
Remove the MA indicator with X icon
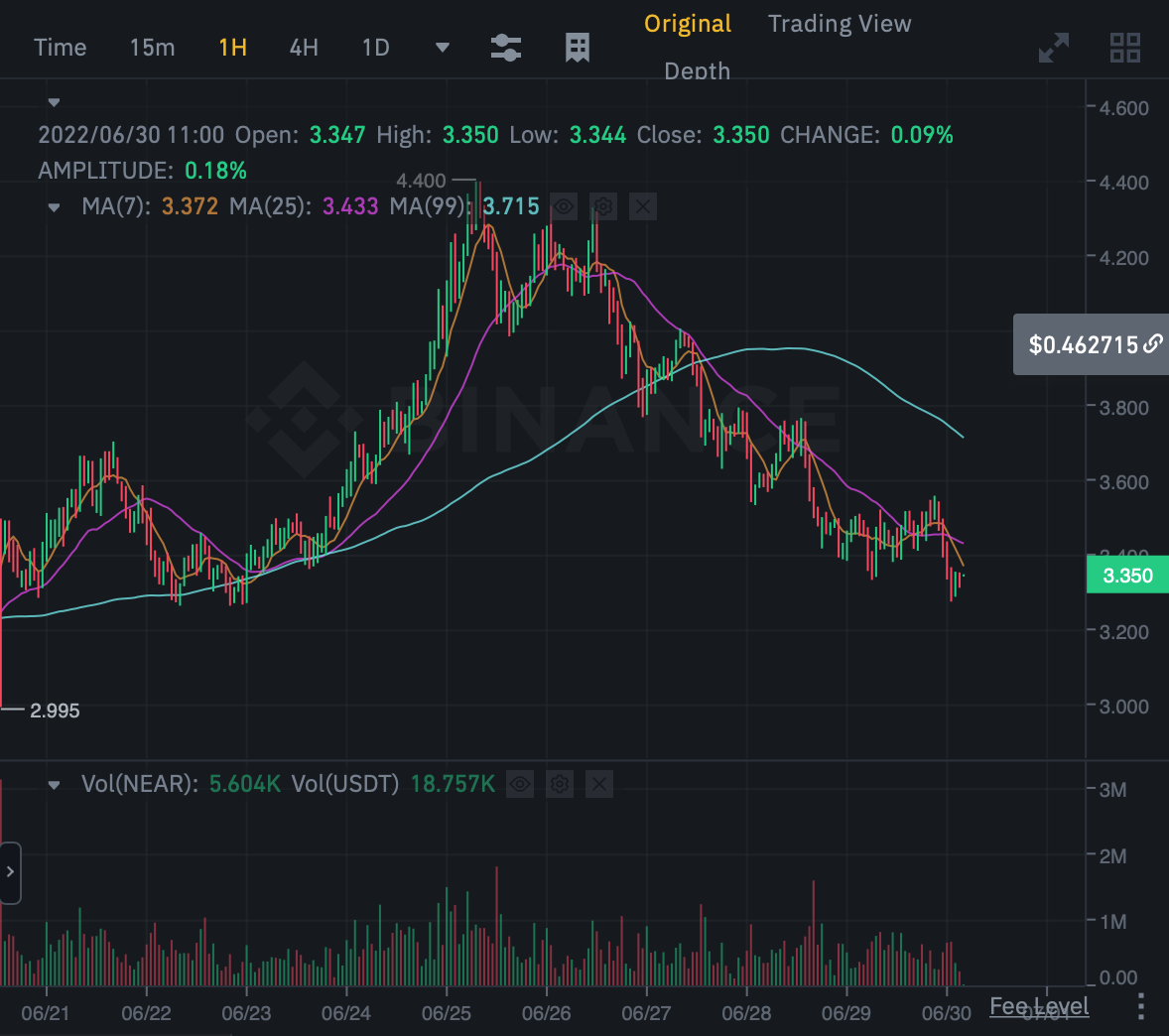643,206
